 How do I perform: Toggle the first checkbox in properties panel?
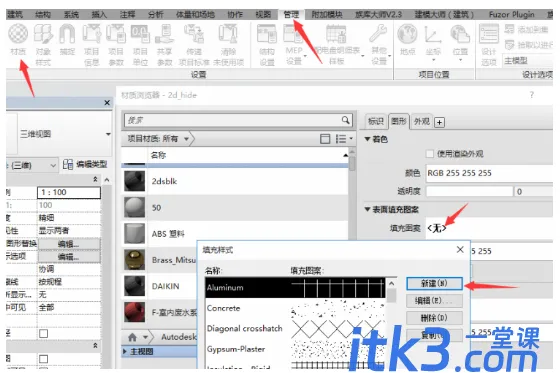pos(44,333)
